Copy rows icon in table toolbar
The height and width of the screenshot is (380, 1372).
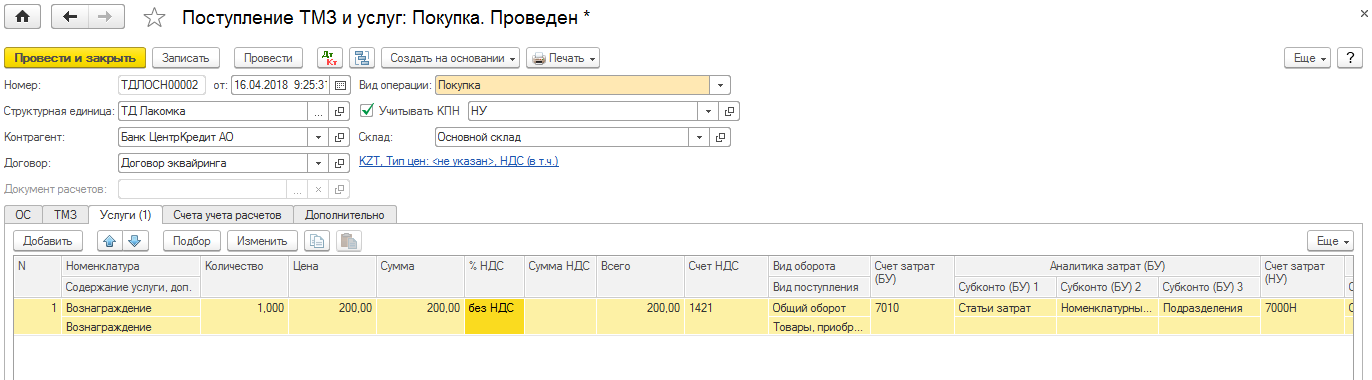tap(316, 241)
